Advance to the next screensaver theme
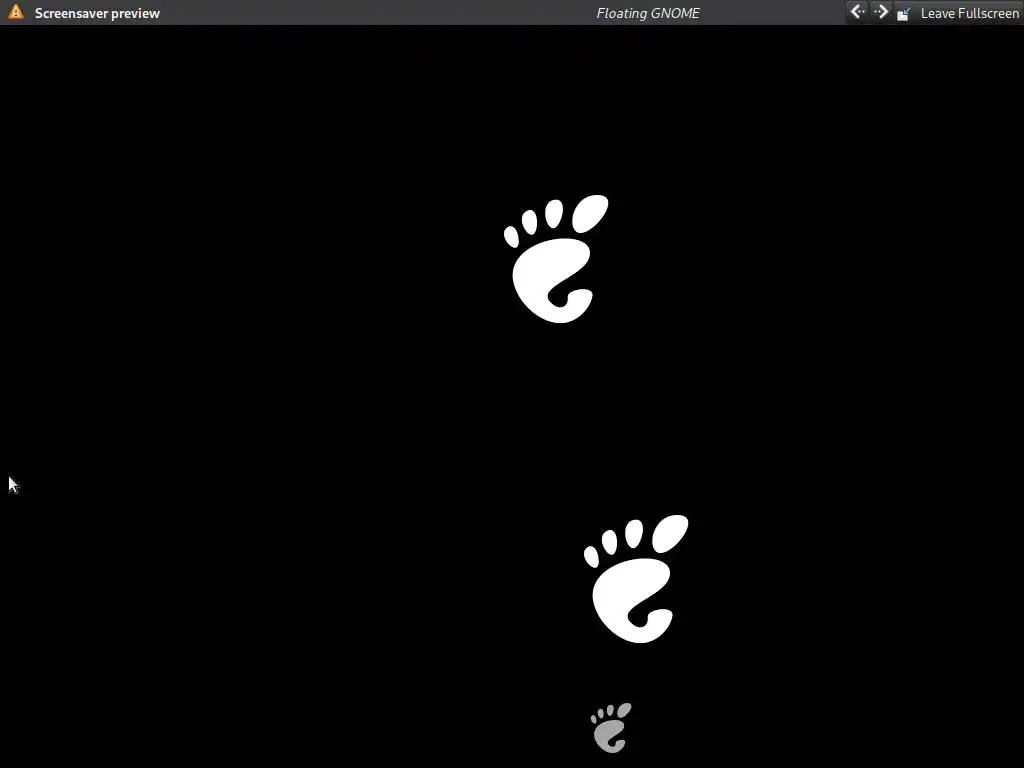Screen dimensions: 1024x768 click(x=881, y=12)
